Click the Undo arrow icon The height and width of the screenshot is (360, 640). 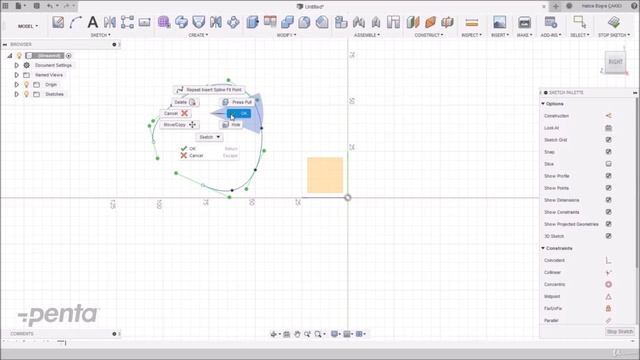[50, 6]
